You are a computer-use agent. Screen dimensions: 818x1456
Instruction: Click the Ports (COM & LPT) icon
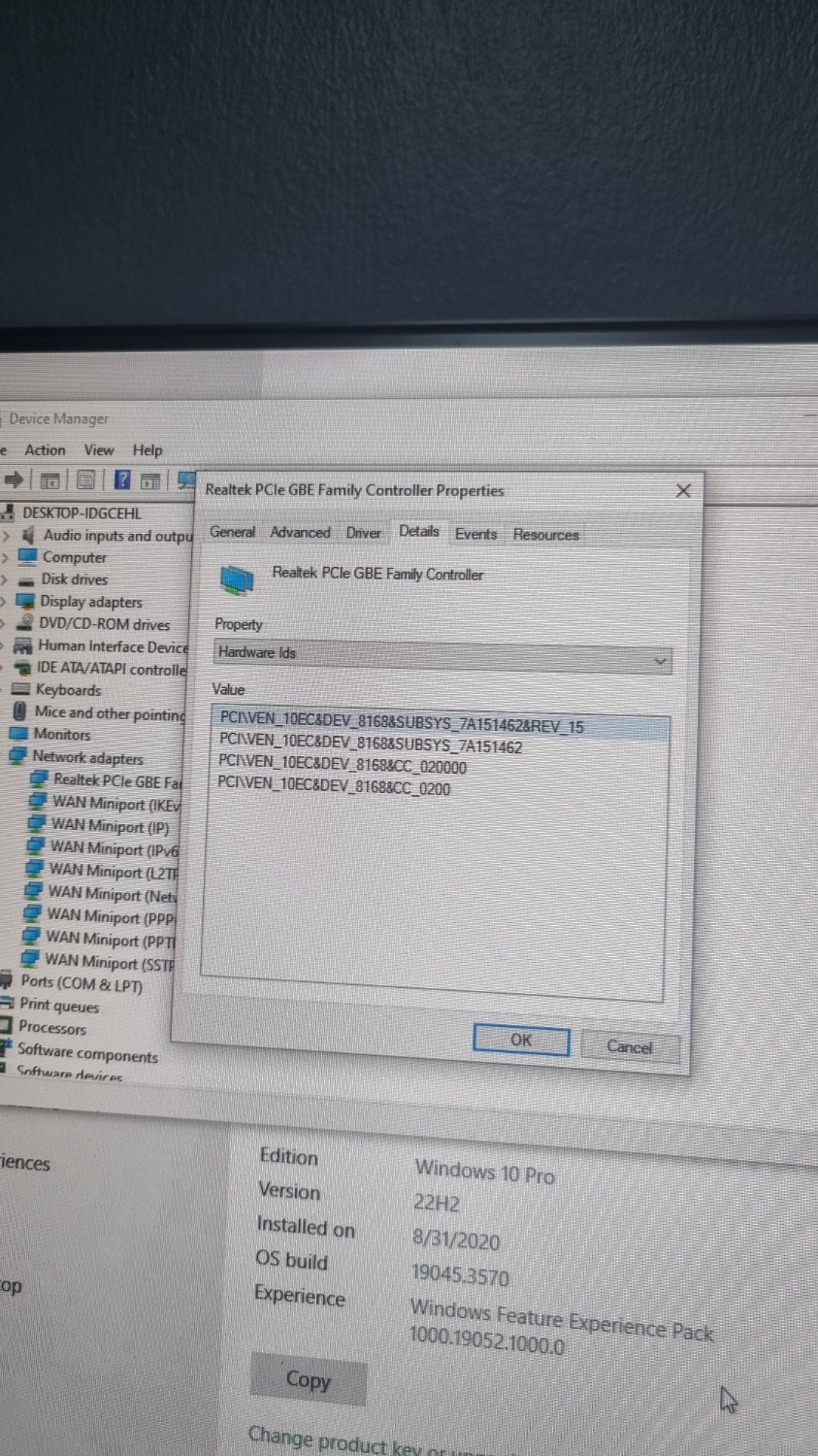[8, 981]
